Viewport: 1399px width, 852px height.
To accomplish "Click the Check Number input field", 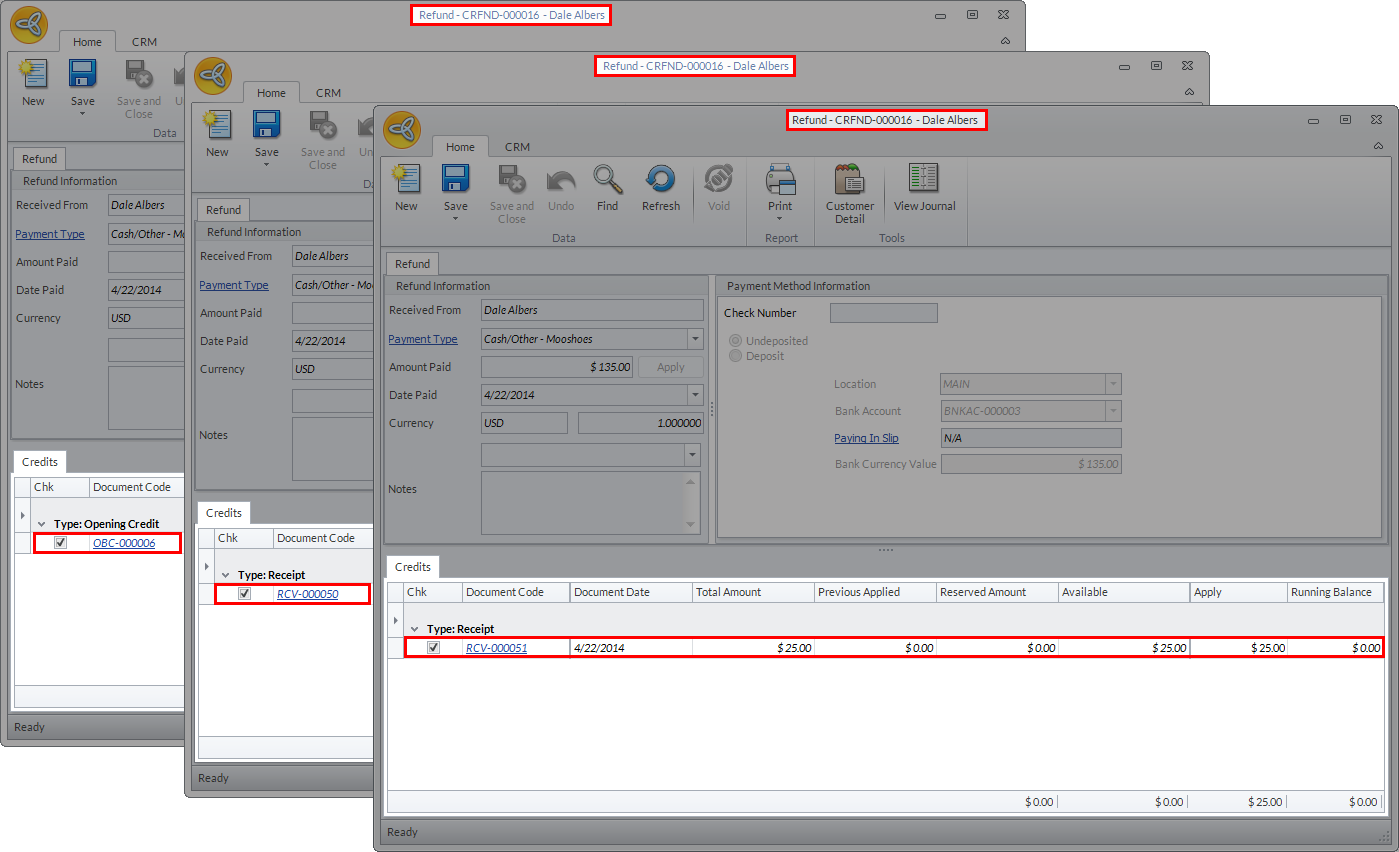I will coord(883,313).
